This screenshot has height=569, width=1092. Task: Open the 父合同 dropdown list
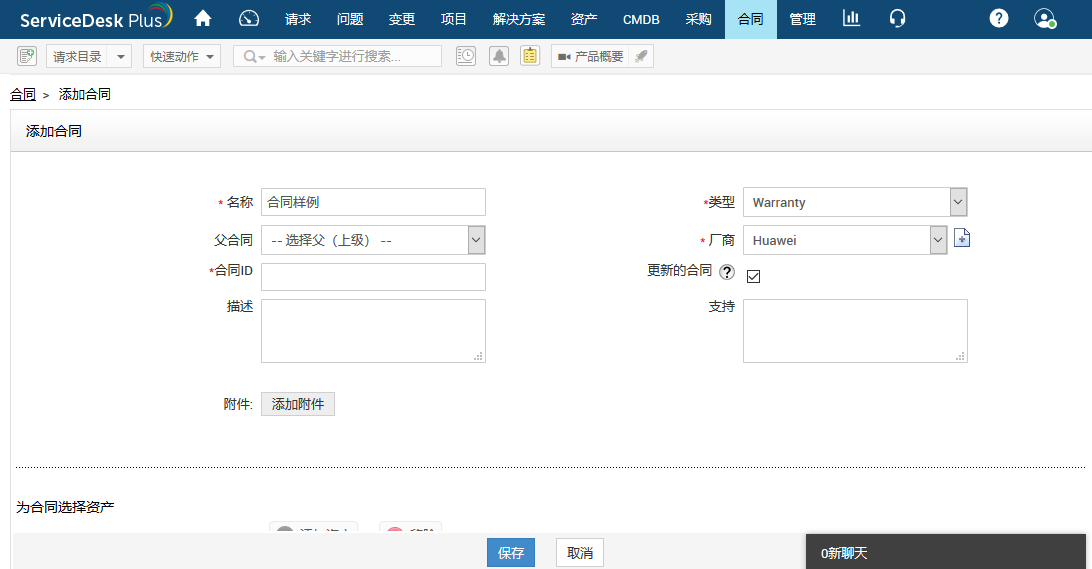pos(476,240)
